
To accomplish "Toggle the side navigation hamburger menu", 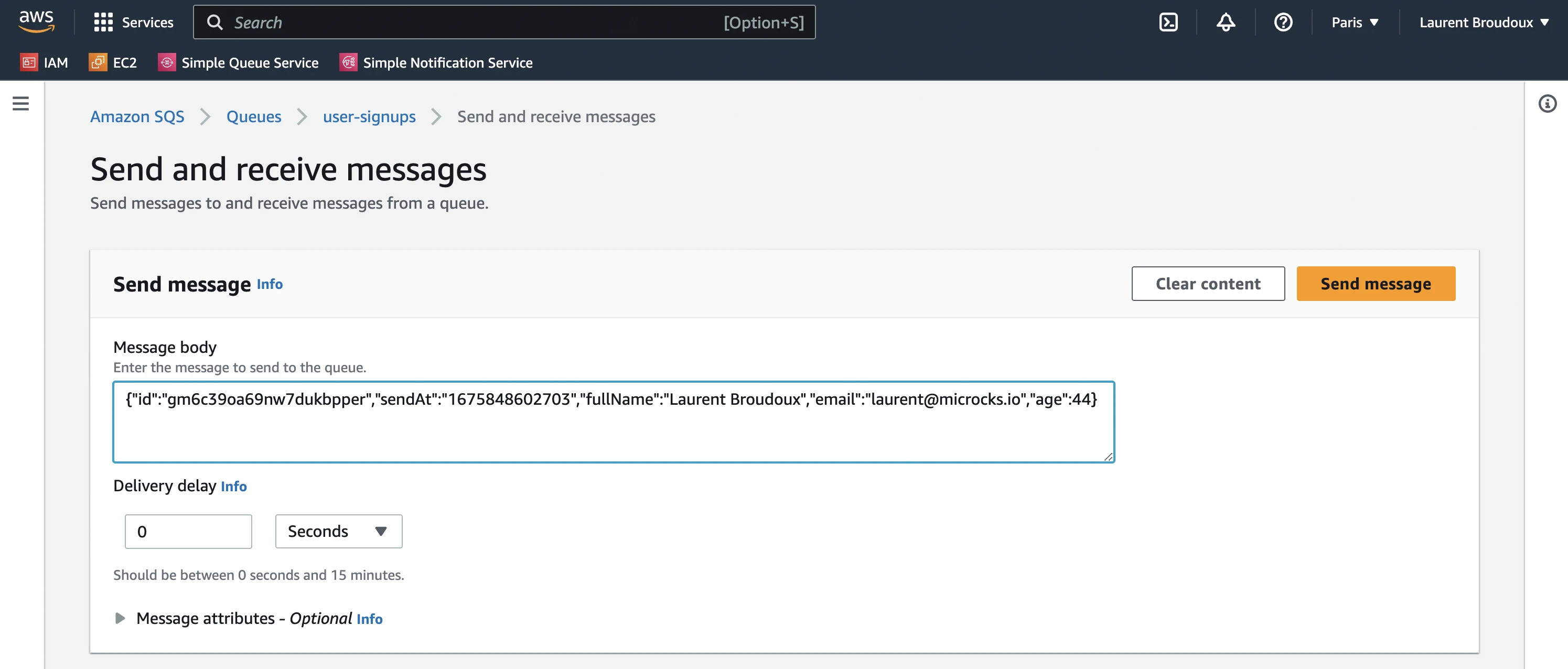I will click(20, 103).
